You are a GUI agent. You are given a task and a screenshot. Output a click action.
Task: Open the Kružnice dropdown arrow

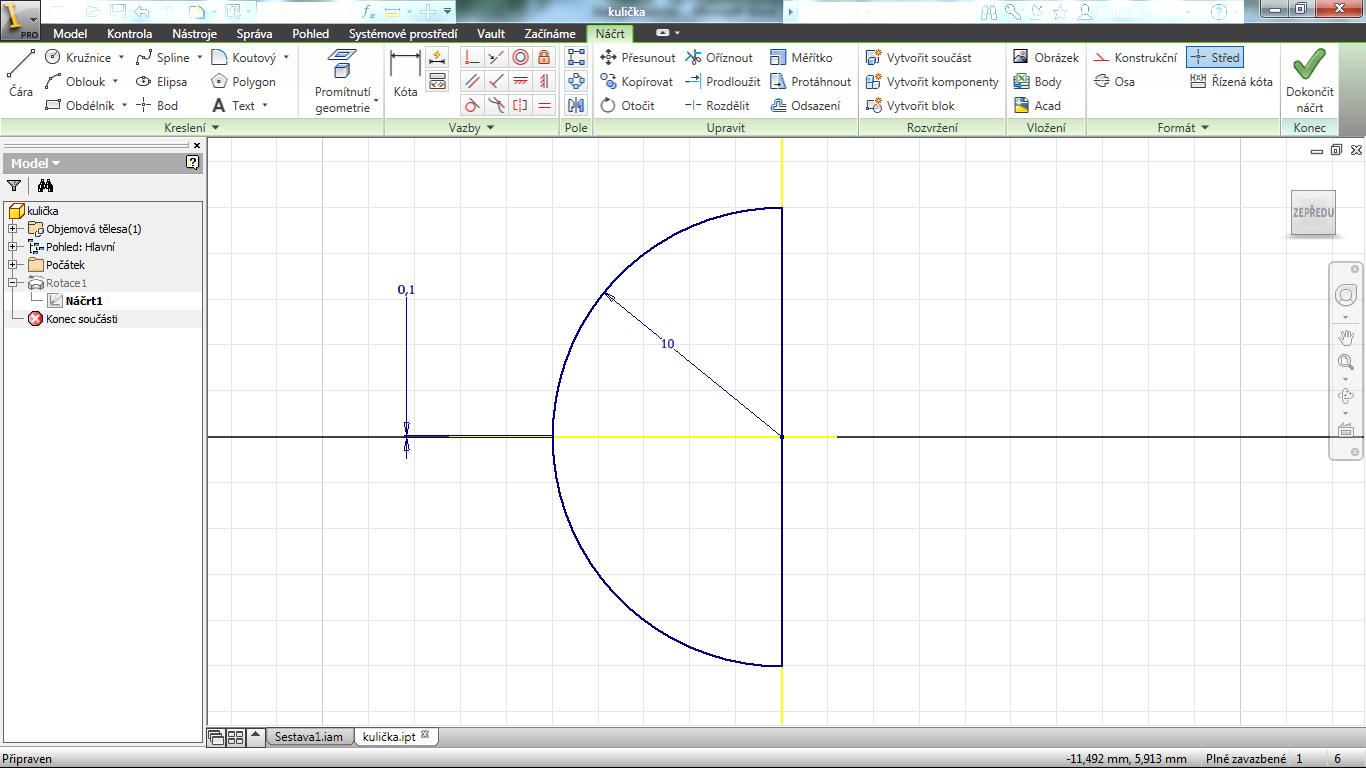coord(121,58)
